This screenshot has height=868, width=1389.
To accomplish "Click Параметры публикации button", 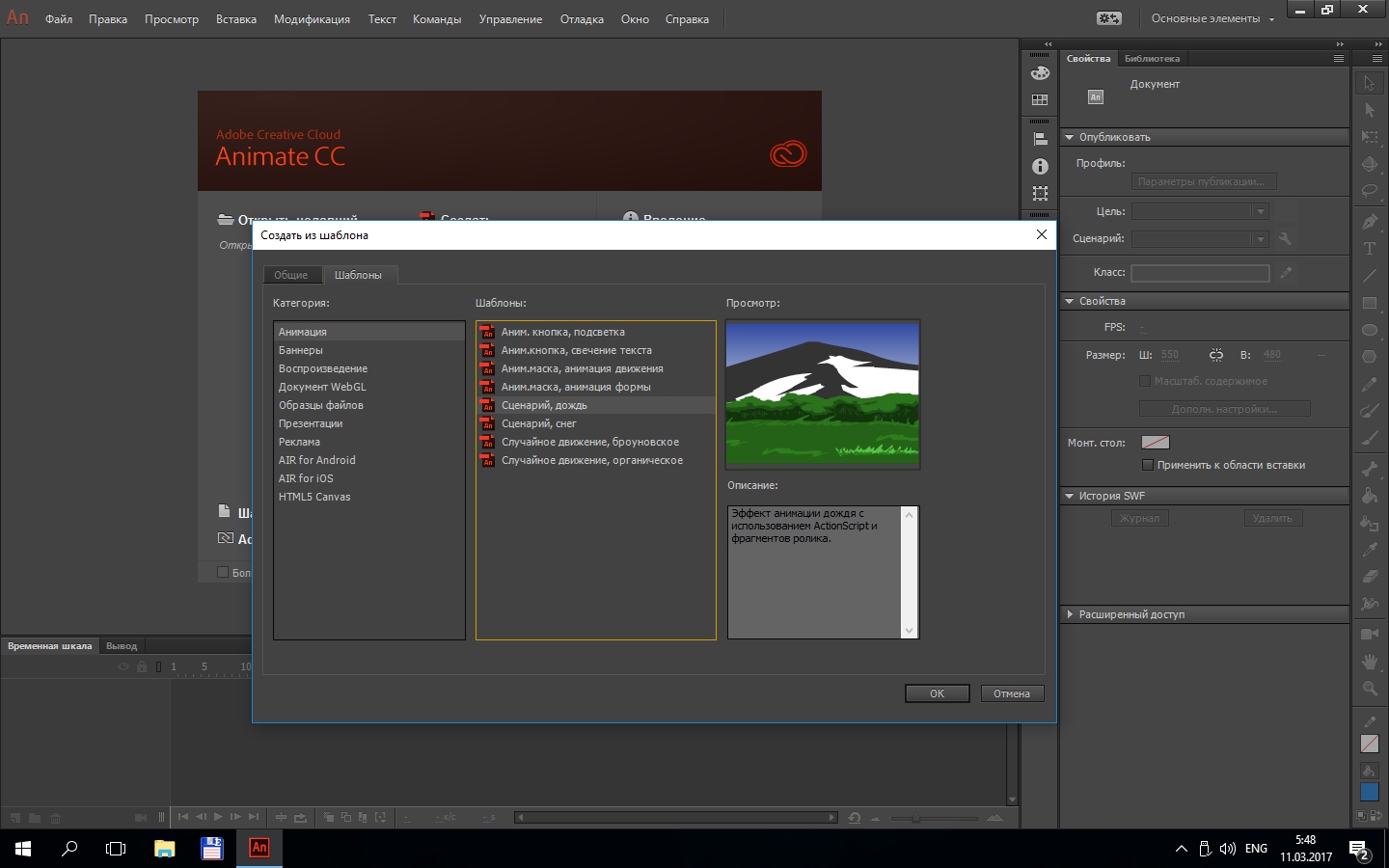I will click(1203, 181).
